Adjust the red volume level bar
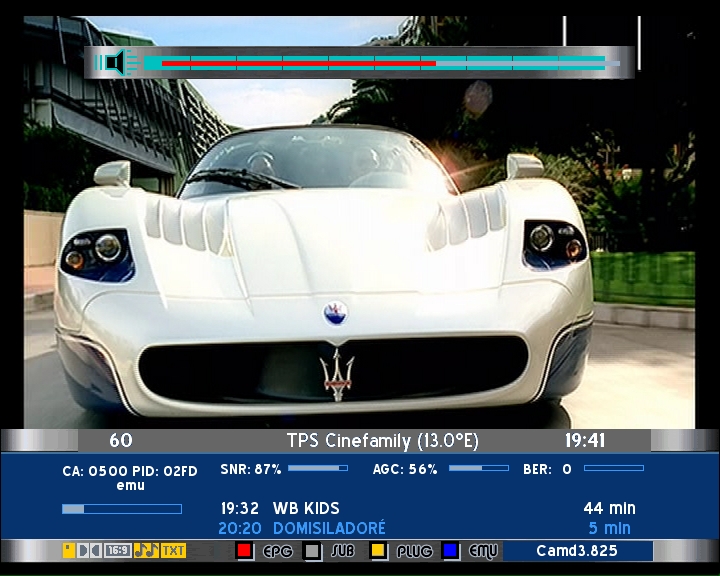 298,63
